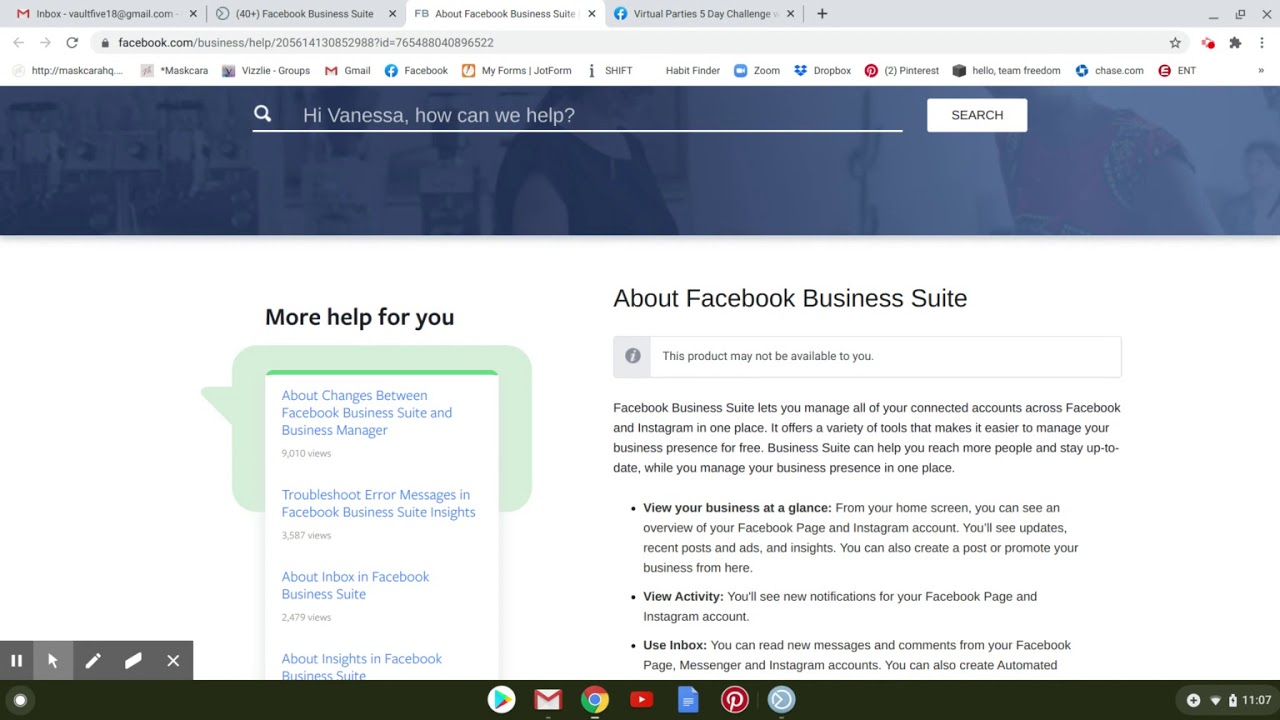Click the '3,587 views' text

coord(306,536)
